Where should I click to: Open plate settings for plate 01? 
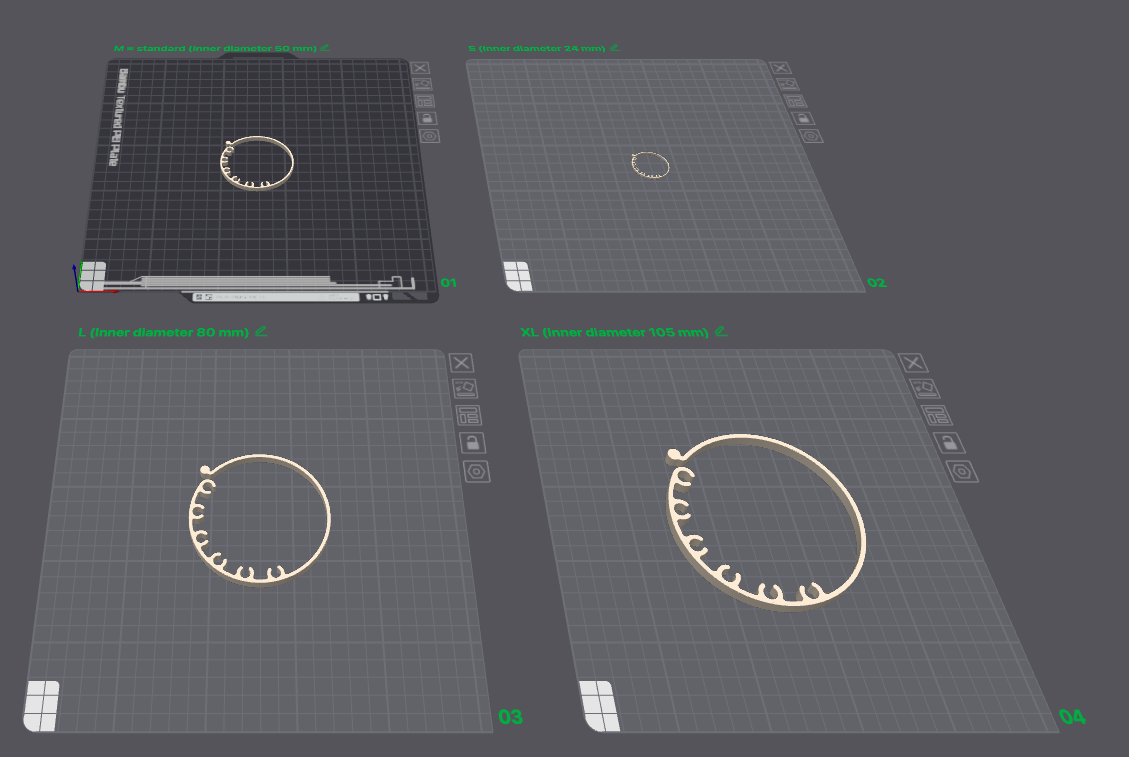(430, 136)
